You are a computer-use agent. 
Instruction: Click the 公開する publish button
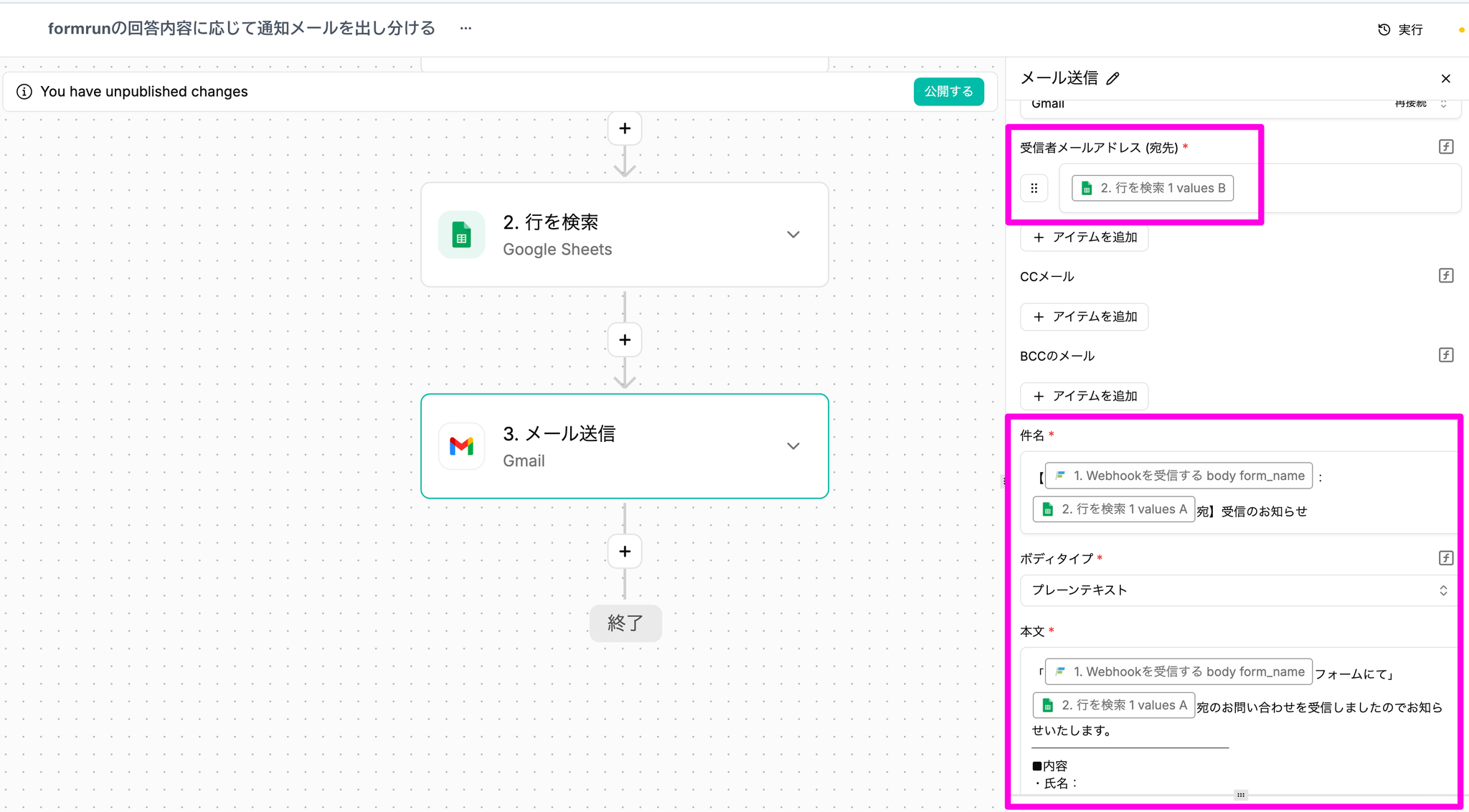pos(948,92)
